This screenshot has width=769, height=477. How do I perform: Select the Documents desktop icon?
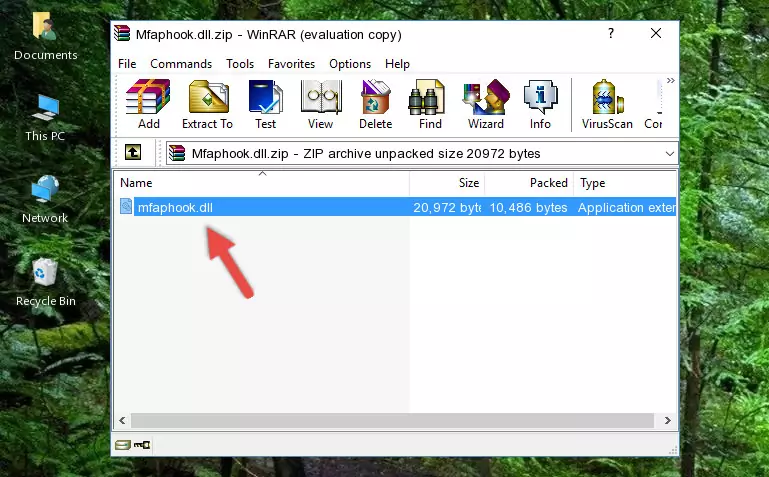coord(45,37)
